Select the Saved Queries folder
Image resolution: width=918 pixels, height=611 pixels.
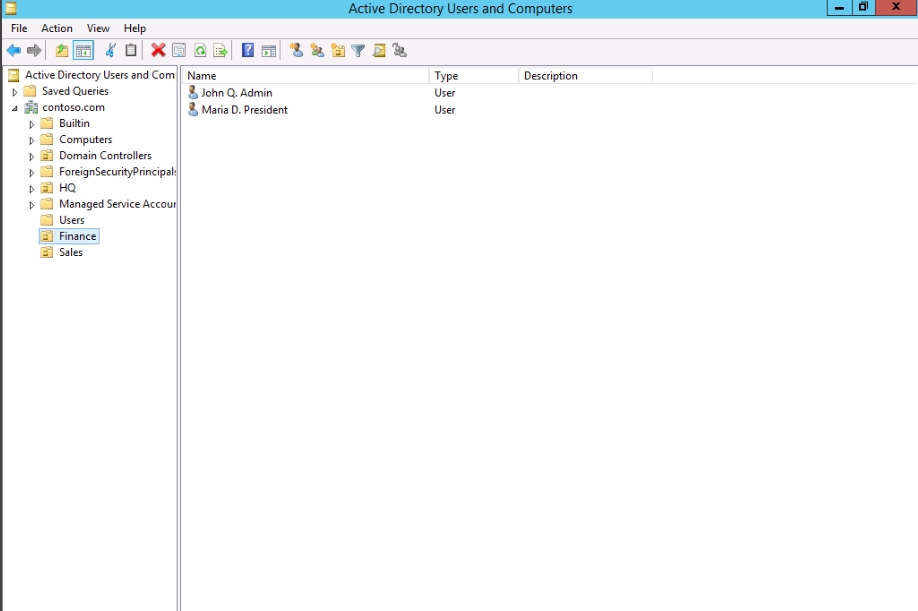coord(75,91)
